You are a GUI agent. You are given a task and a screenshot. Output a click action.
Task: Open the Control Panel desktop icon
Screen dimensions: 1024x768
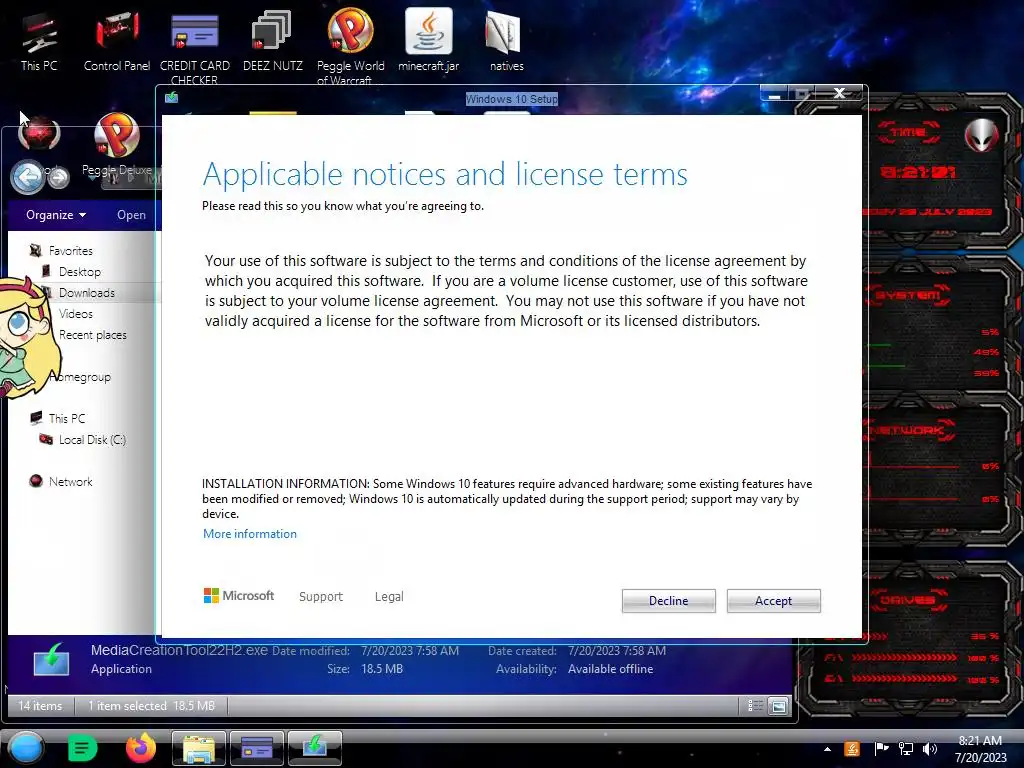pyautogui.click(x=117, y=40)
